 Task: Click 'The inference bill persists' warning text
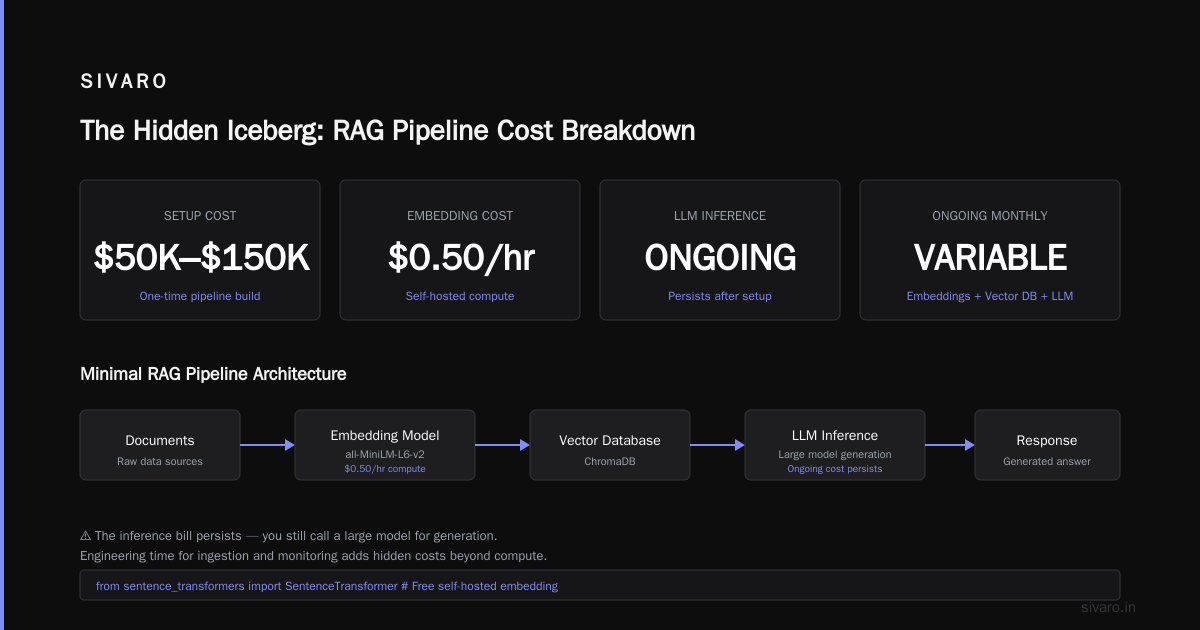pos(168,536)
